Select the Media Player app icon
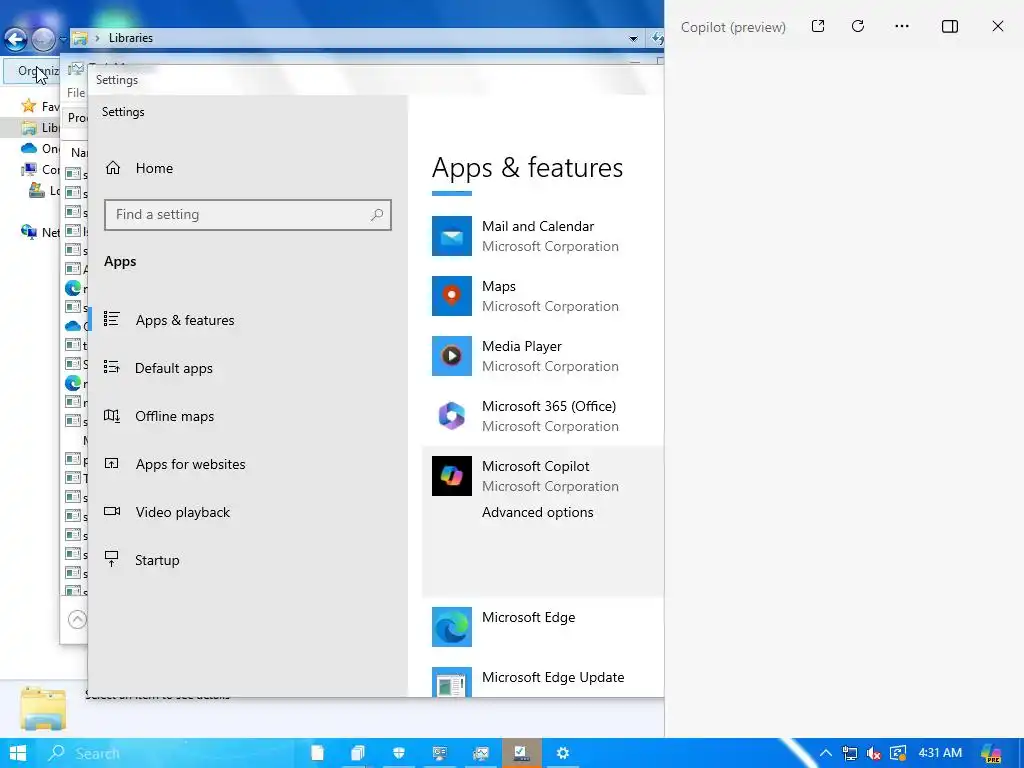The image size is (1024, 768). coord(451,356)
